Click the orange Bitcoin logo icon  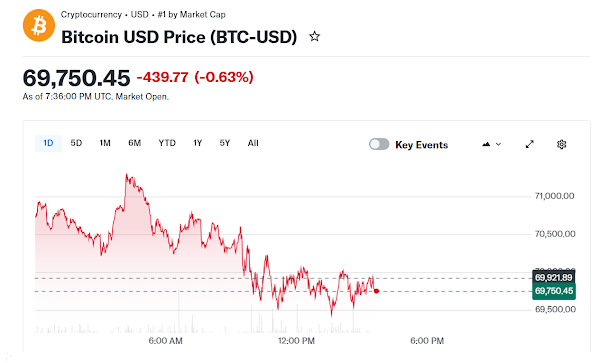(x=39, y=26)
